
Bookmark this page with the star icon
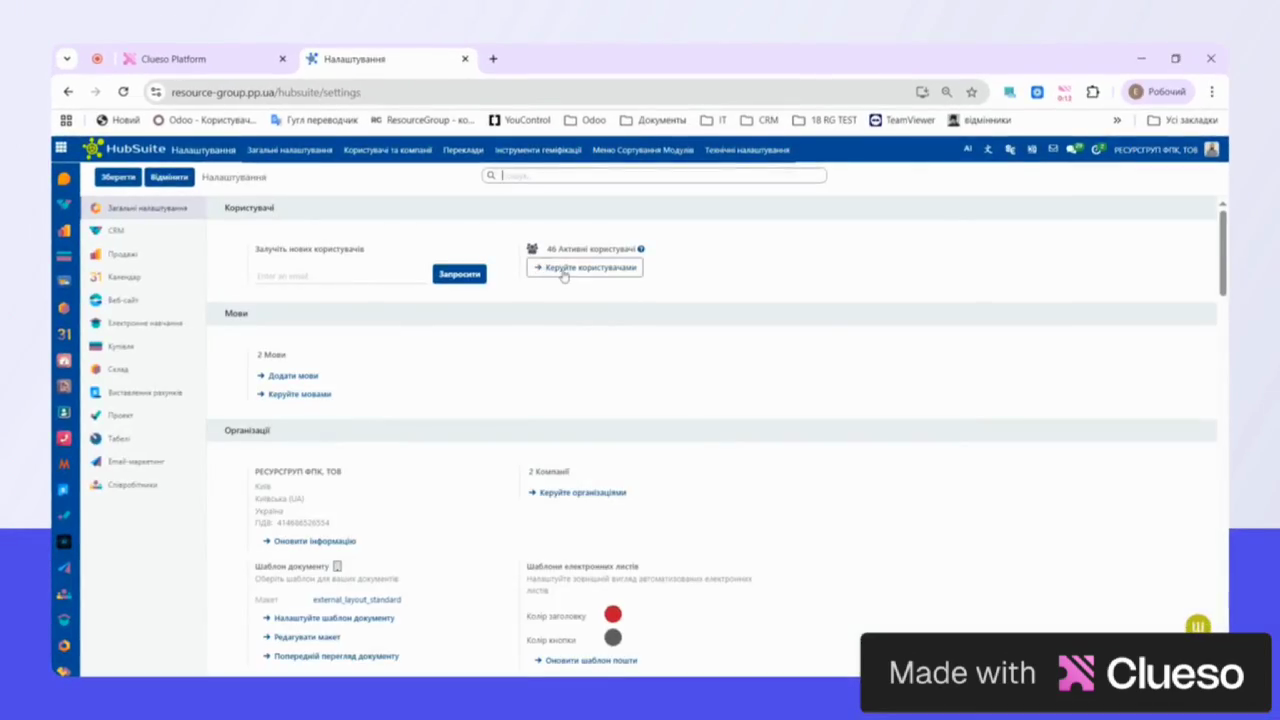click(971, 92)
